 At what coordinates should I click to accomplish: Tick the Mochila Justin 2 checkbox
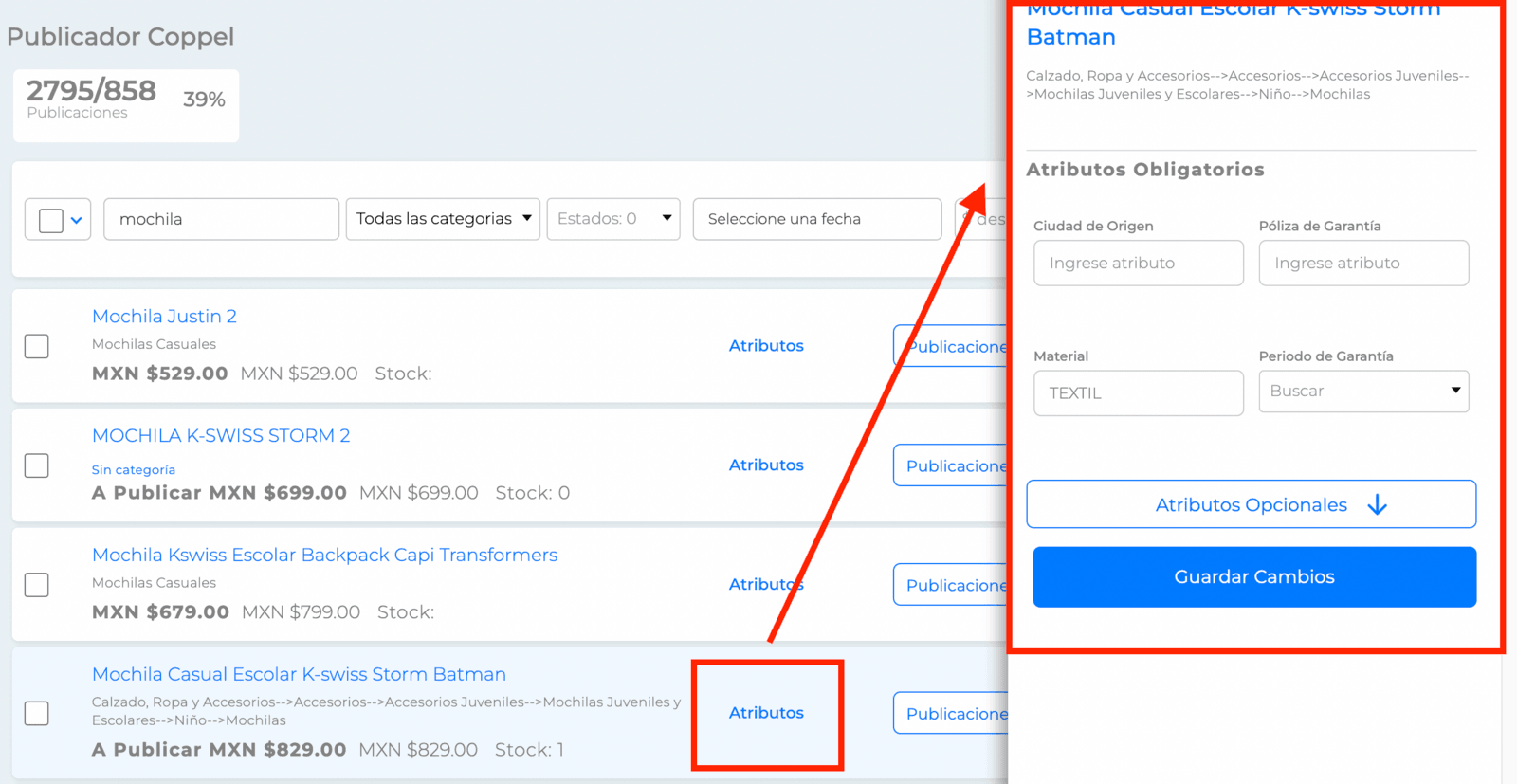point(37,346)
